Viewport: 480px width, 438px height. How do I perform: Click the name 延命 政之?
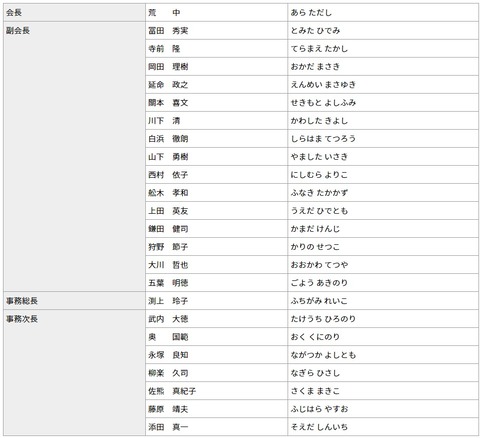pyautogui.click(x=168, y=85)
